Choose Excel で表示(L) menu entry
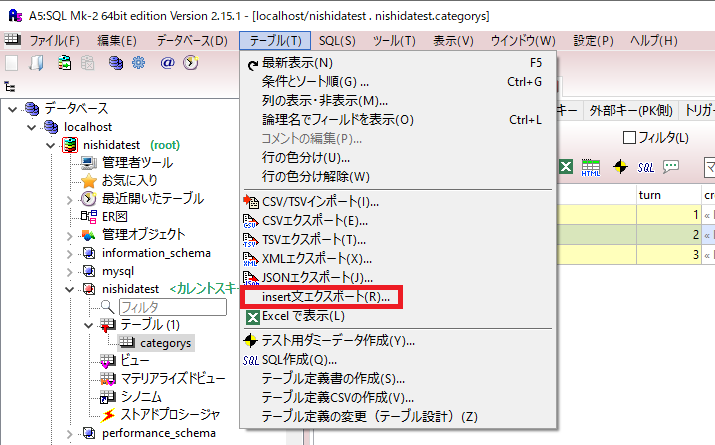 (x=398, y=316)
